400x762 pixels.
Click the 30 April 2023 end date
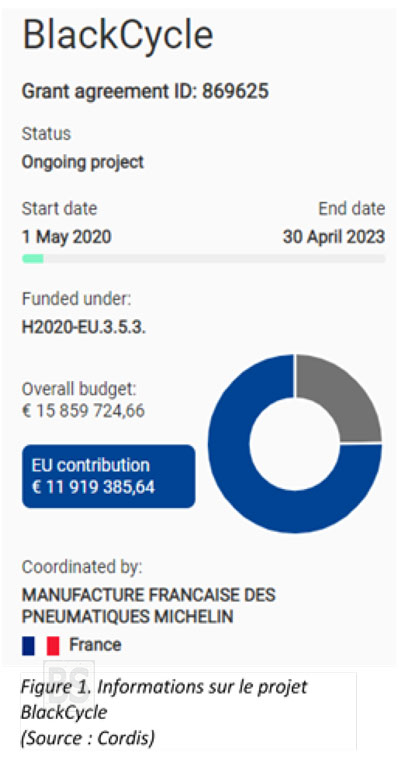334,237
